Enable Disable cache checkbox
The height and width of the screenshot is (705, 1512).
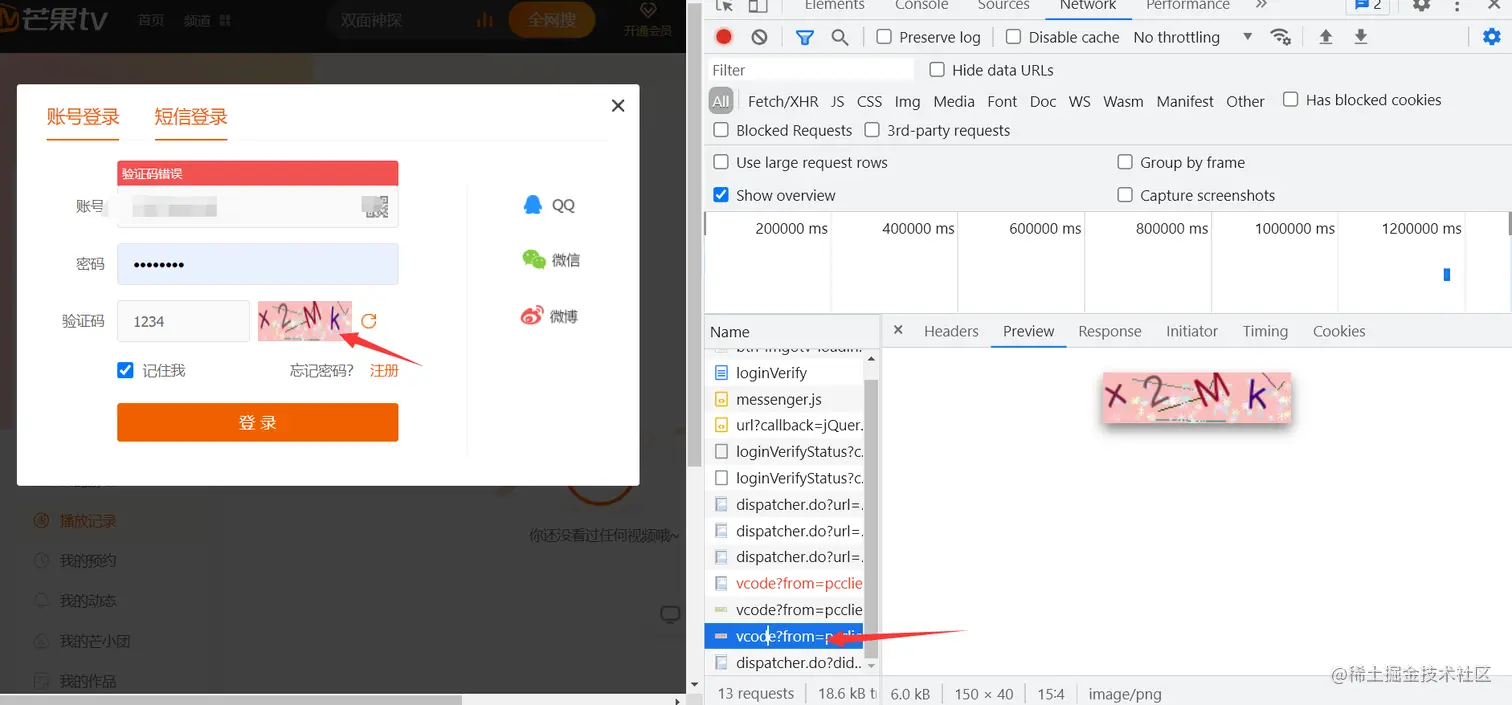pyautogui.click(x=1013, y=37)
